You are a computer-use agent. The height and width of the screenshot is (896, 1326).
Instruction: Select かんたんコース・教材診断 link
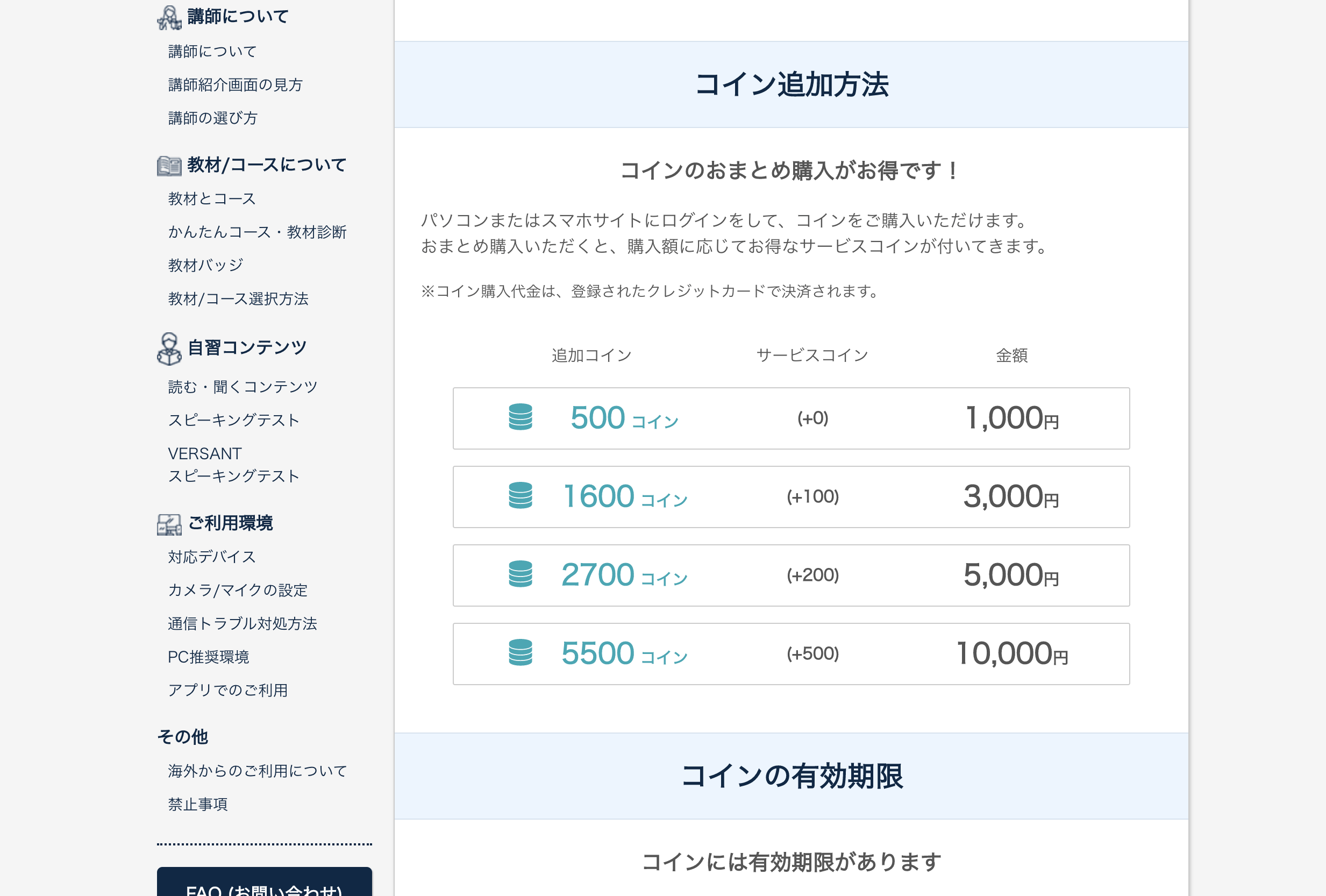[x=258, y=232]
